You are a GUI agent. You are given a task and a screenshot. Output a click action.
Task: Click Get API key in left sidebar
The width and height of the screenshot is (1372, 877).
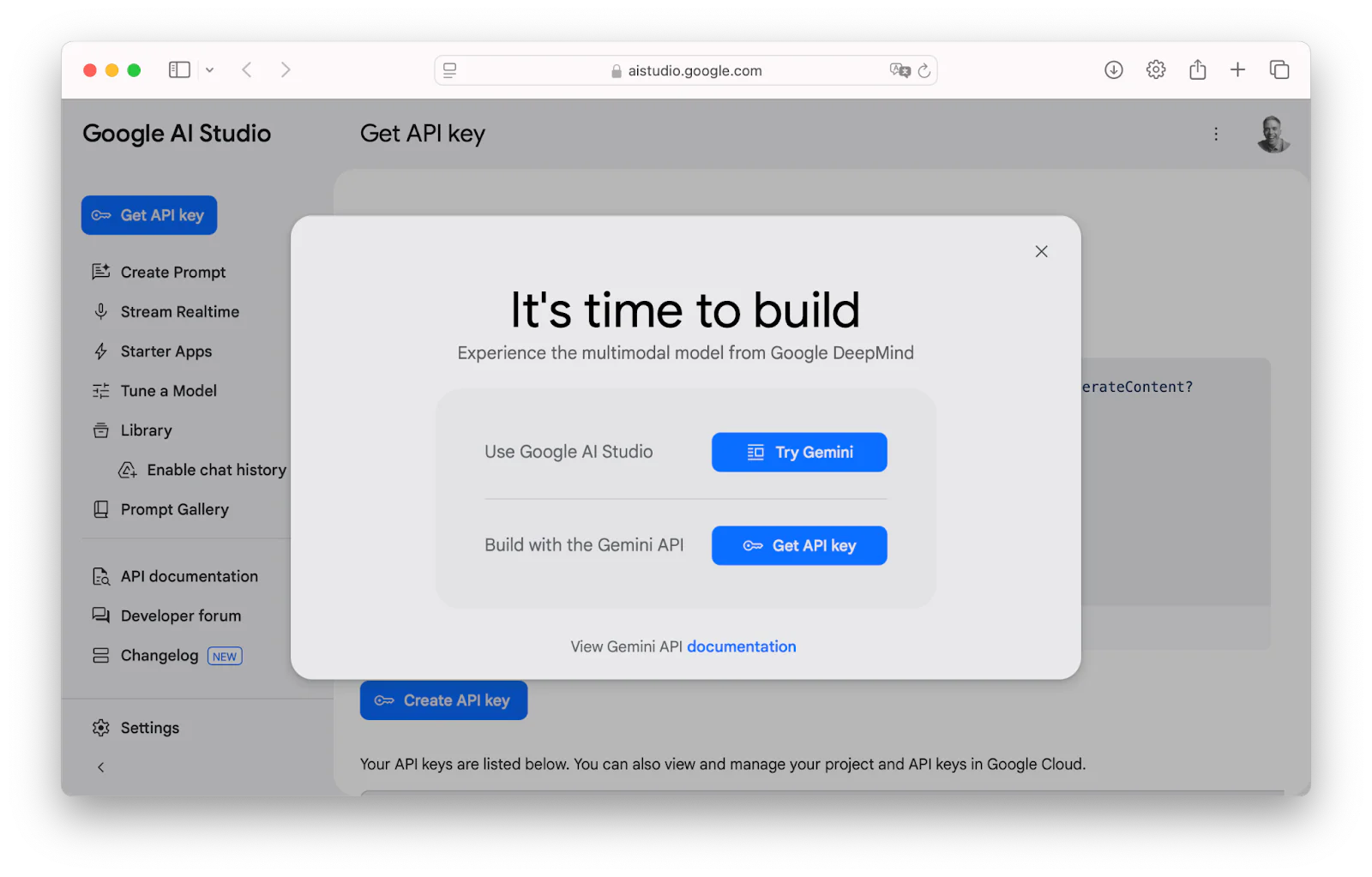pyautogui.click(x=149, y=215)
